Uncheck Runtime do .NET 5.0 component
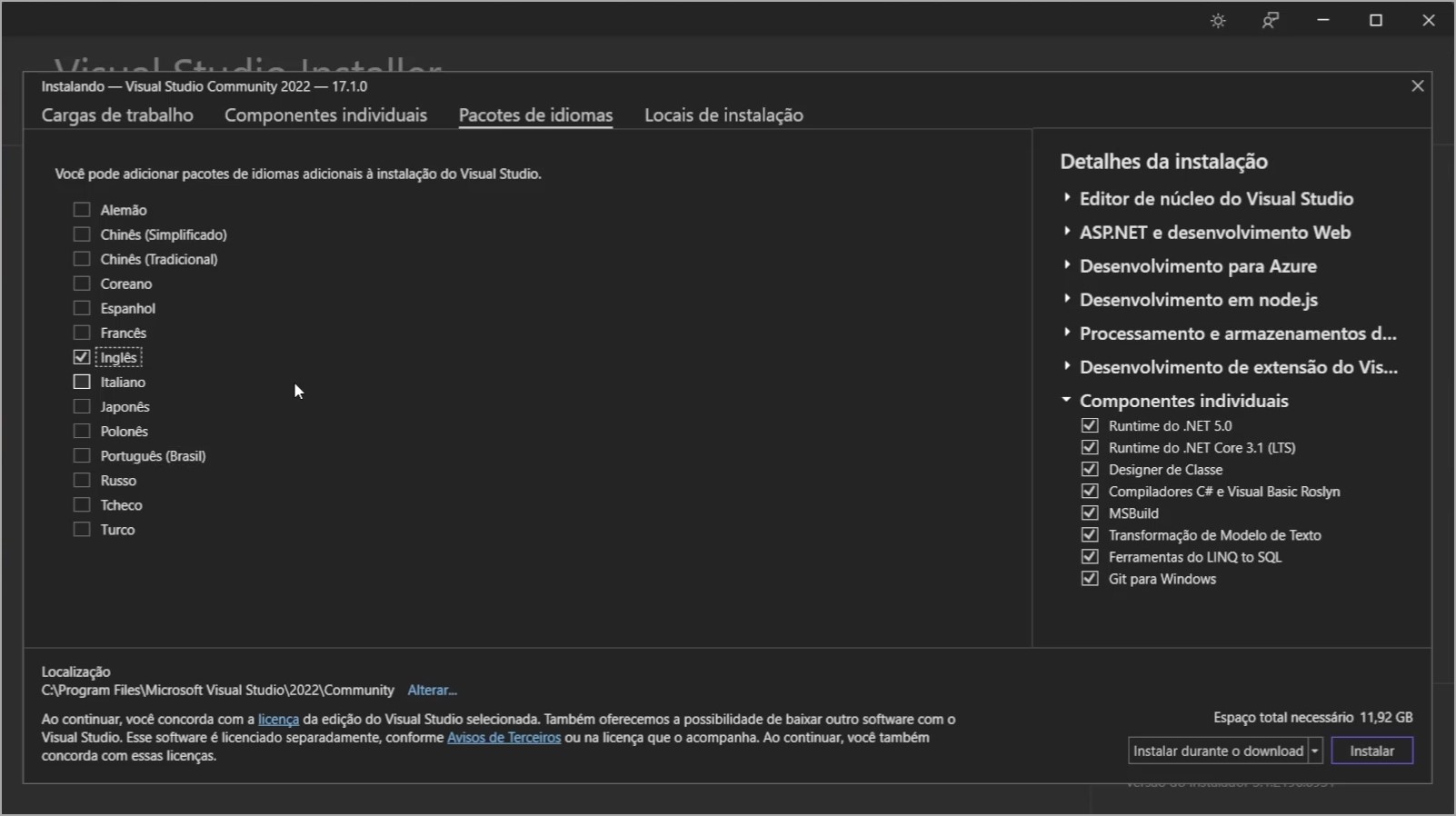 coord(1090,425)
